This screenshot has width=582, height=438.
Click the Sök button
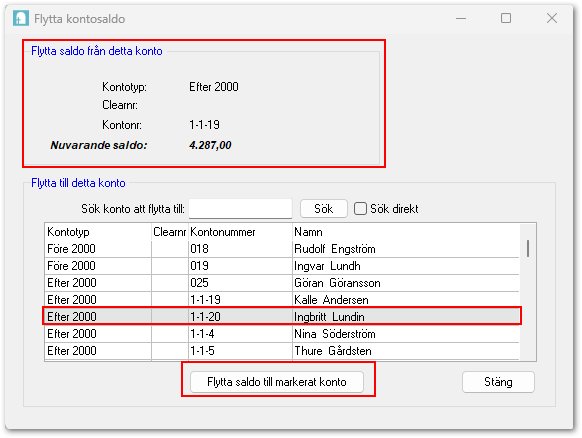324,209
